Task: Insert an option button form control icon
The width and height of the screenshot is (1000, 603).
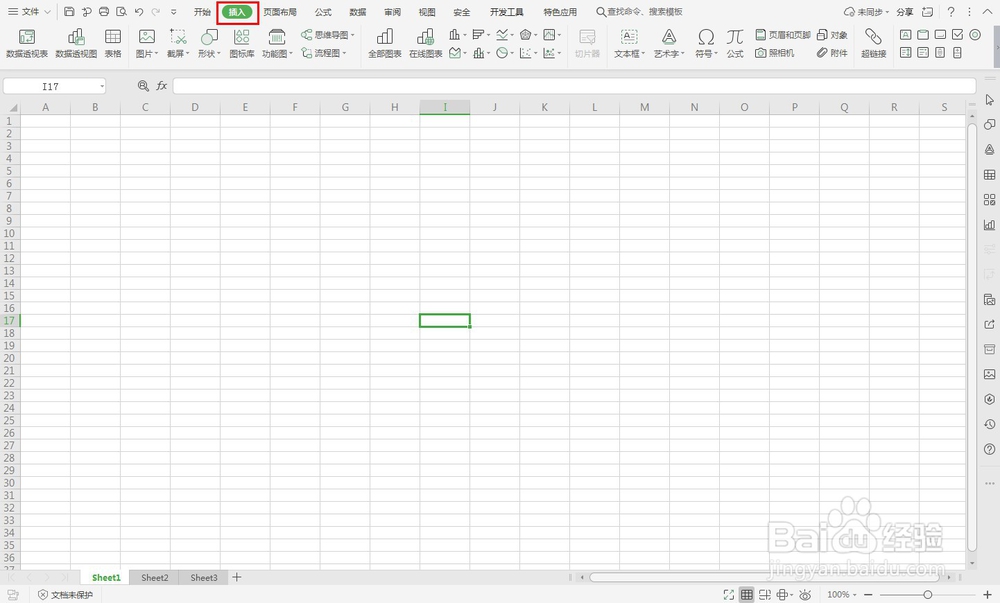Action: 974,34
